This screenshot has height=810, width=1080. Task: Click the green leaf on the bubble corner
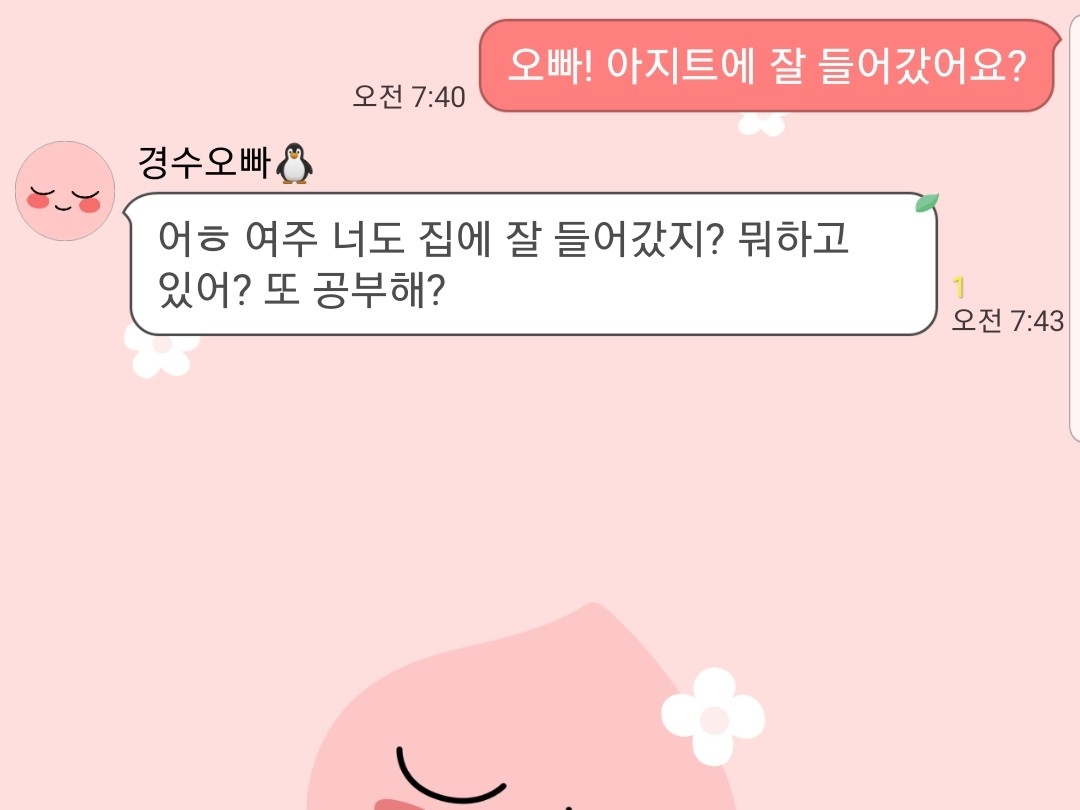(x=926, y=202)
